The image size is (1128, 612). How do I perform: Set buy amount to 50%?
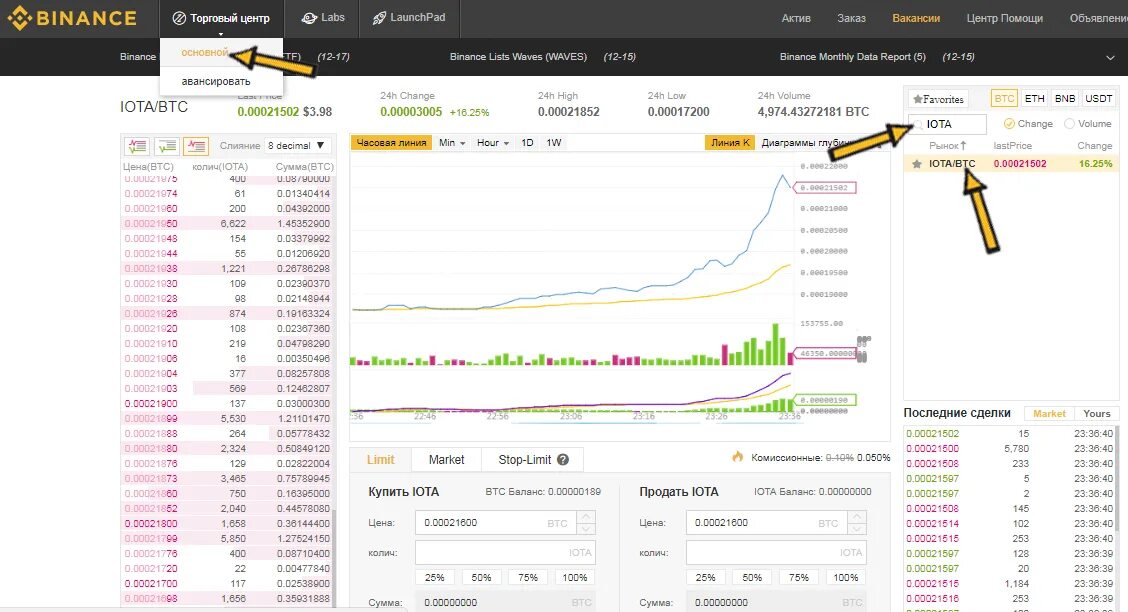pos(481,577)
